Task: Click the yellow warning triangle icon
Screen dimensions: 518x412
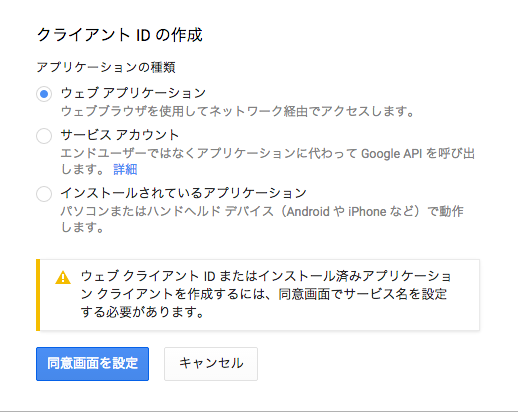Action: click(63, 277)
